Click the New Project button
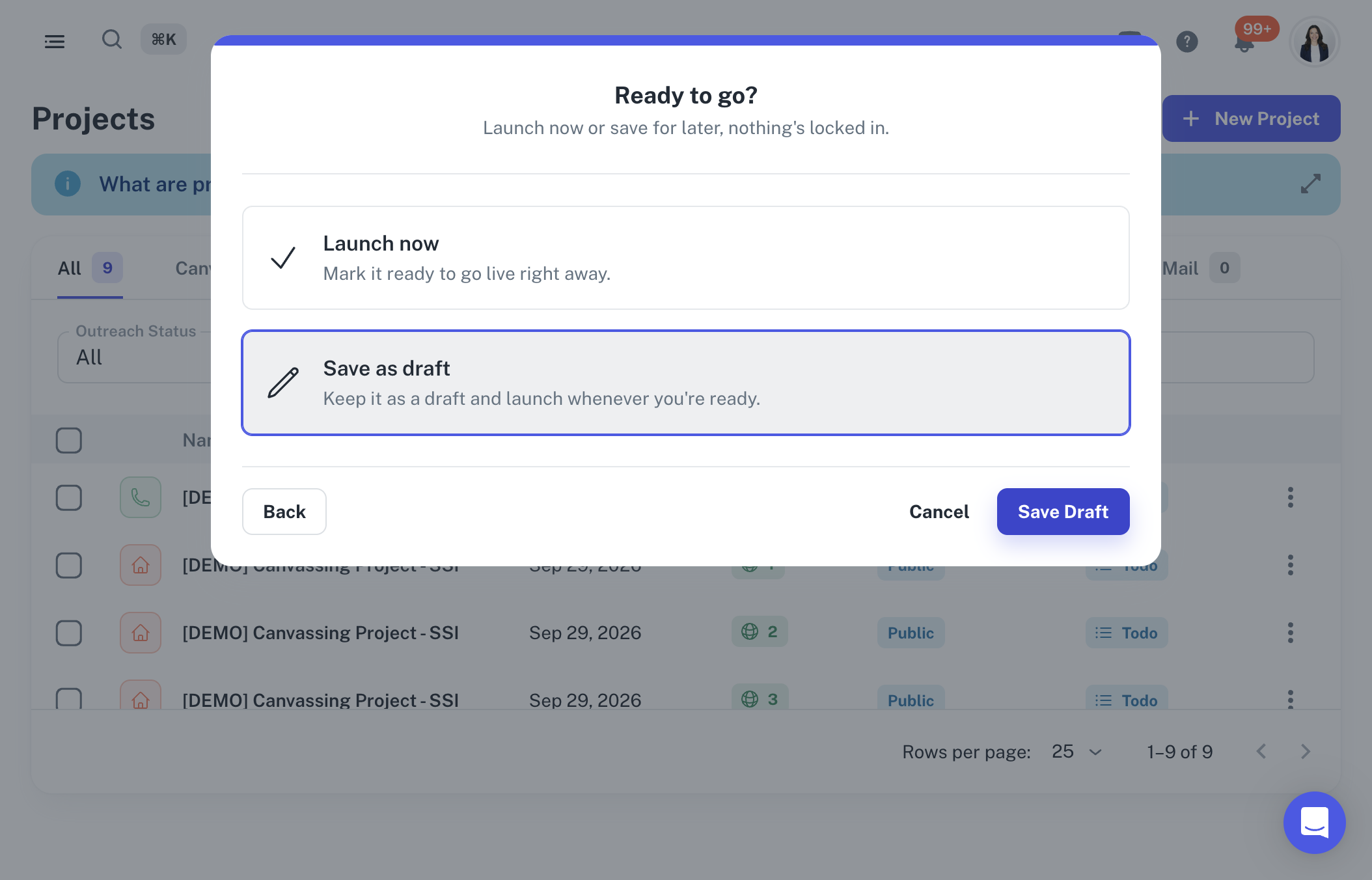 [x=1251, y=118]
